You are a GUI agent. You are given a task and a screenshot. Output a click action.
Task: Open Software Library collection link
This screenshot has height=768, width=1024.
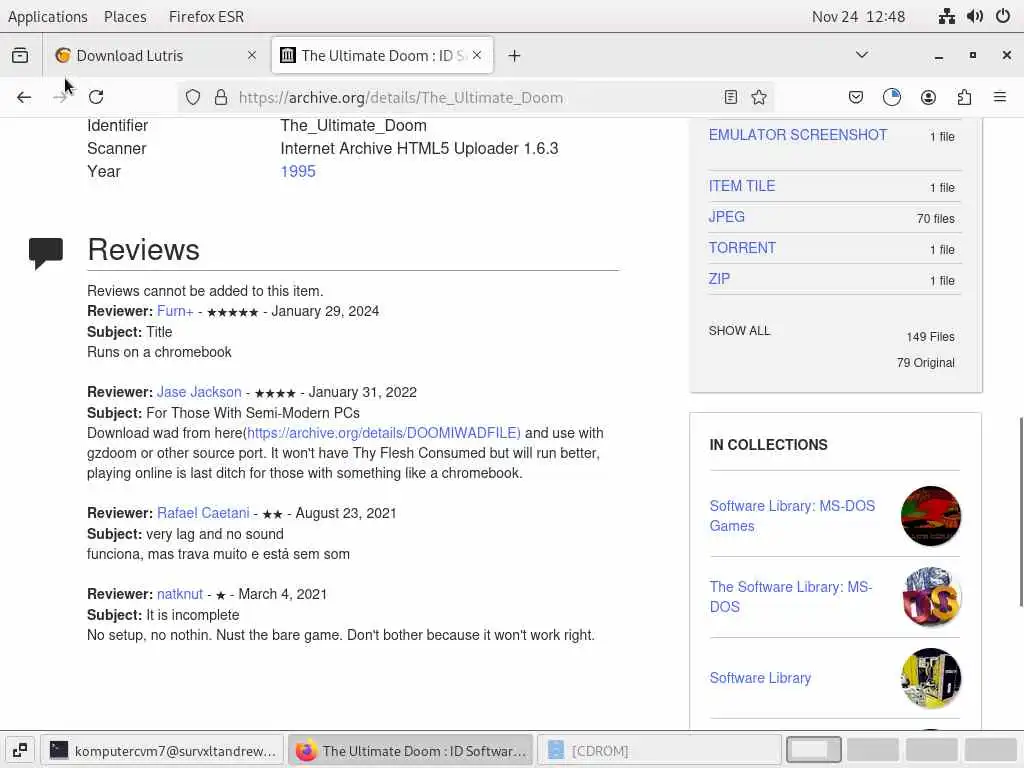(760, 678)
